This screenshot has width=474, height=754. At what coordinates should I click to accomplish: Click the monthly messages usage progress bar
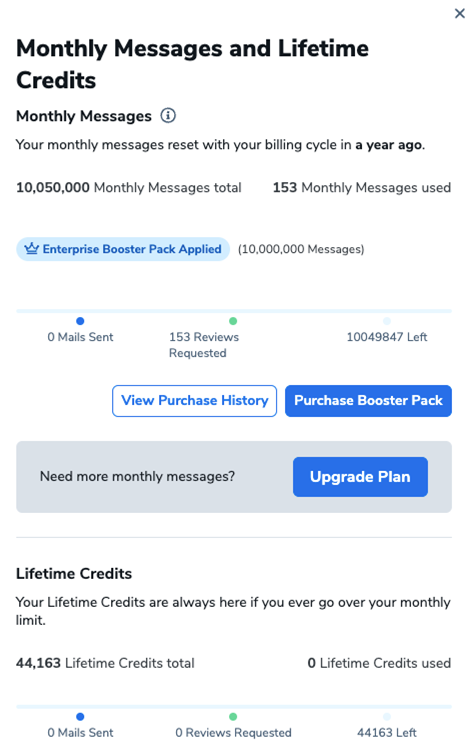tap(234, 311)
